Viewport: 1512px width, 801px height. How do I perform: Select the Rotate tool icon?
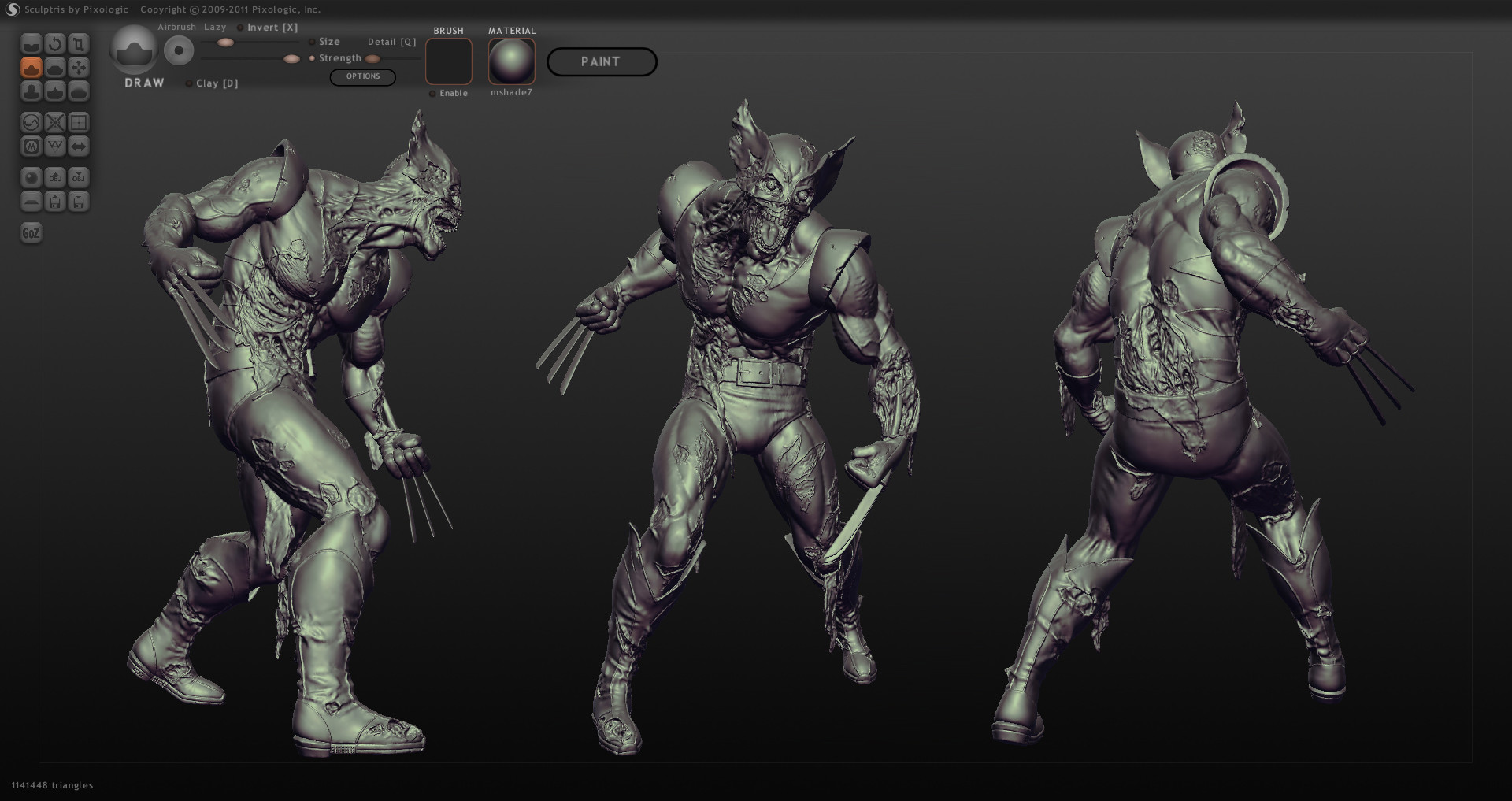[54, 44]
